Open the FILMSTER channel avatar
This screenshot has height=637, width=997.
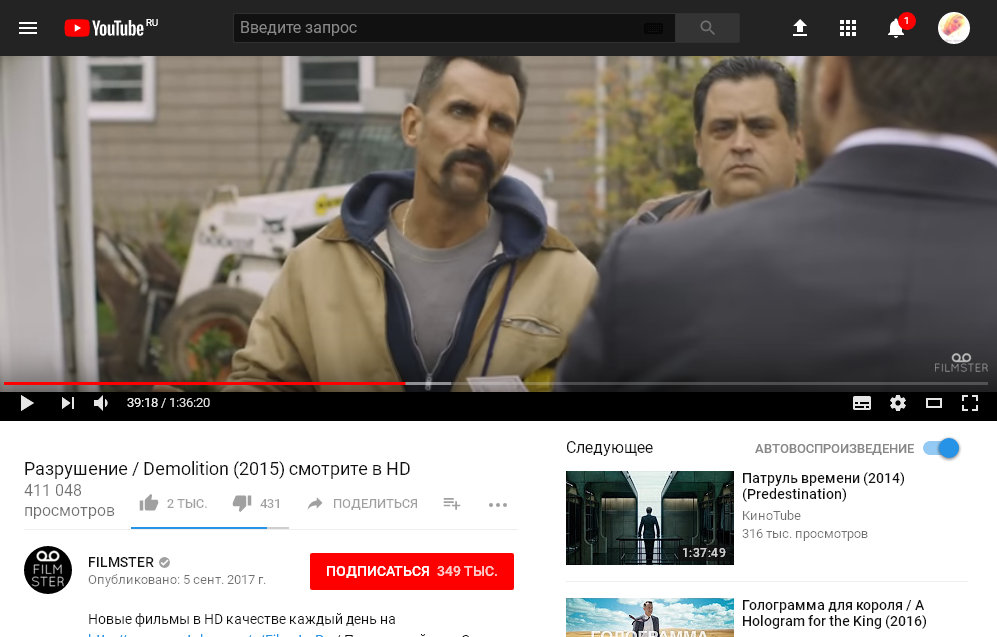click(x=48, y=570)
